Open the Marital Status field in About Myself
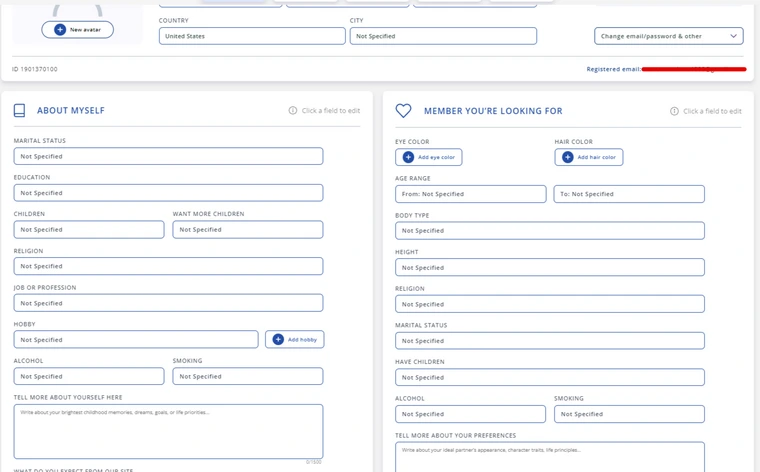This screenshot has width=760, height=472. 168,156
